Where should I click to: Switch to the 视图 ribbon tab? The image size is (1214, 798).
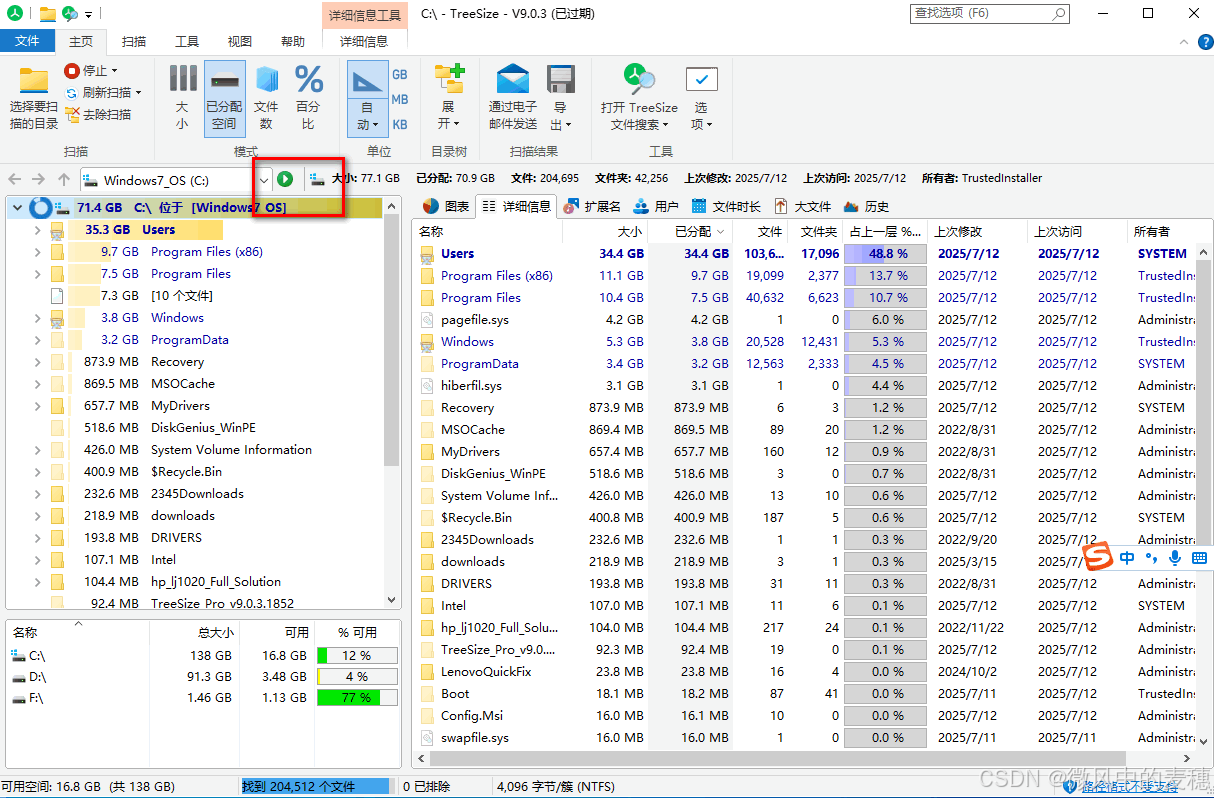point(240,41)
